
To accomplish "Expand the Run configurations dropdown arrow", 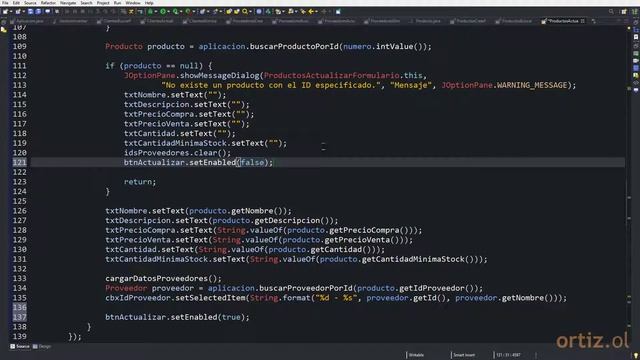I will (169, 11).
